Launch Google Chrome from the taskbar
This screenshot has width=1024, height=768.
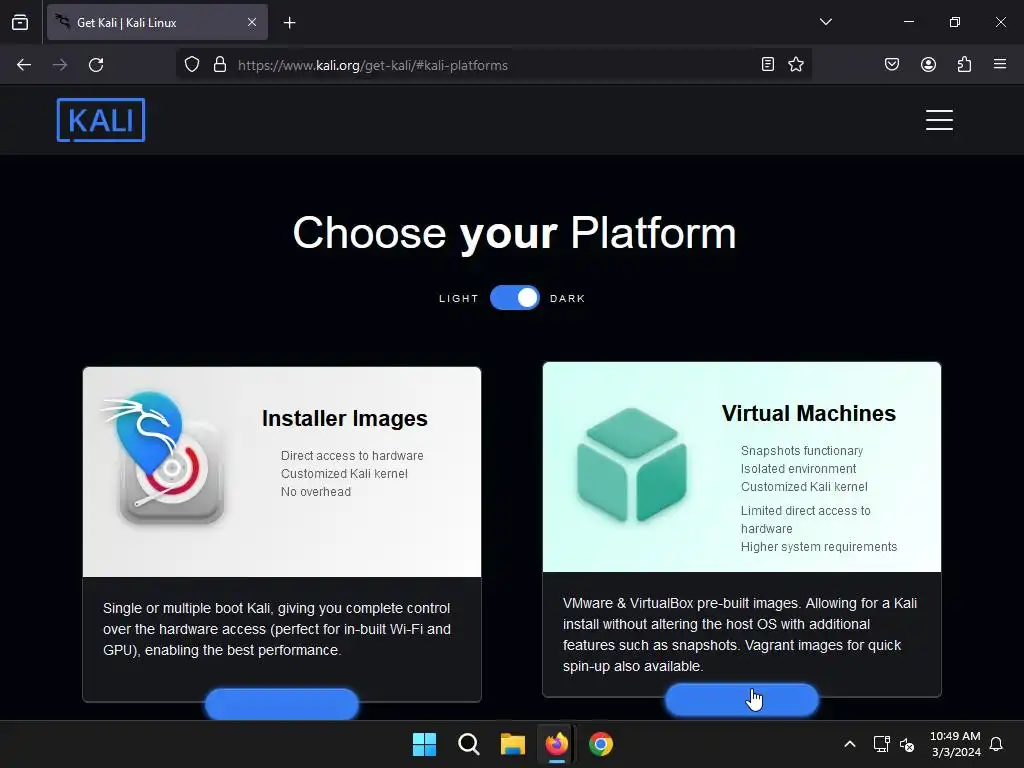click(x=601, y=744)
